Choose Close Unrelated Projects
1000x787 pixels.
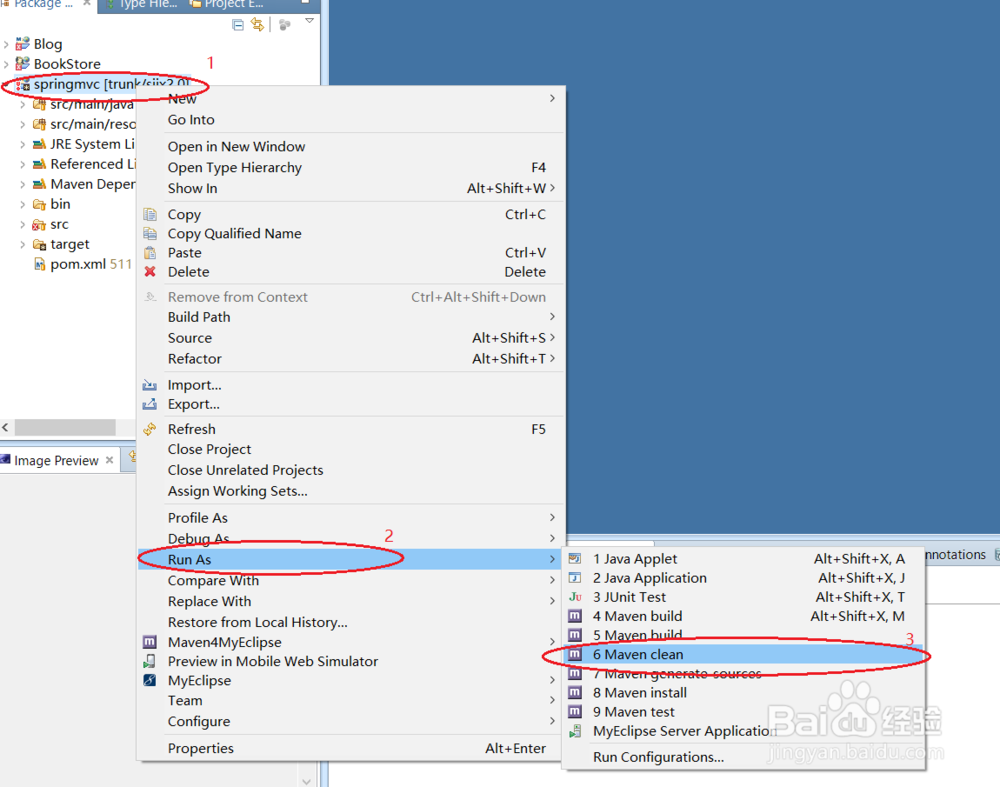point(351,470)
